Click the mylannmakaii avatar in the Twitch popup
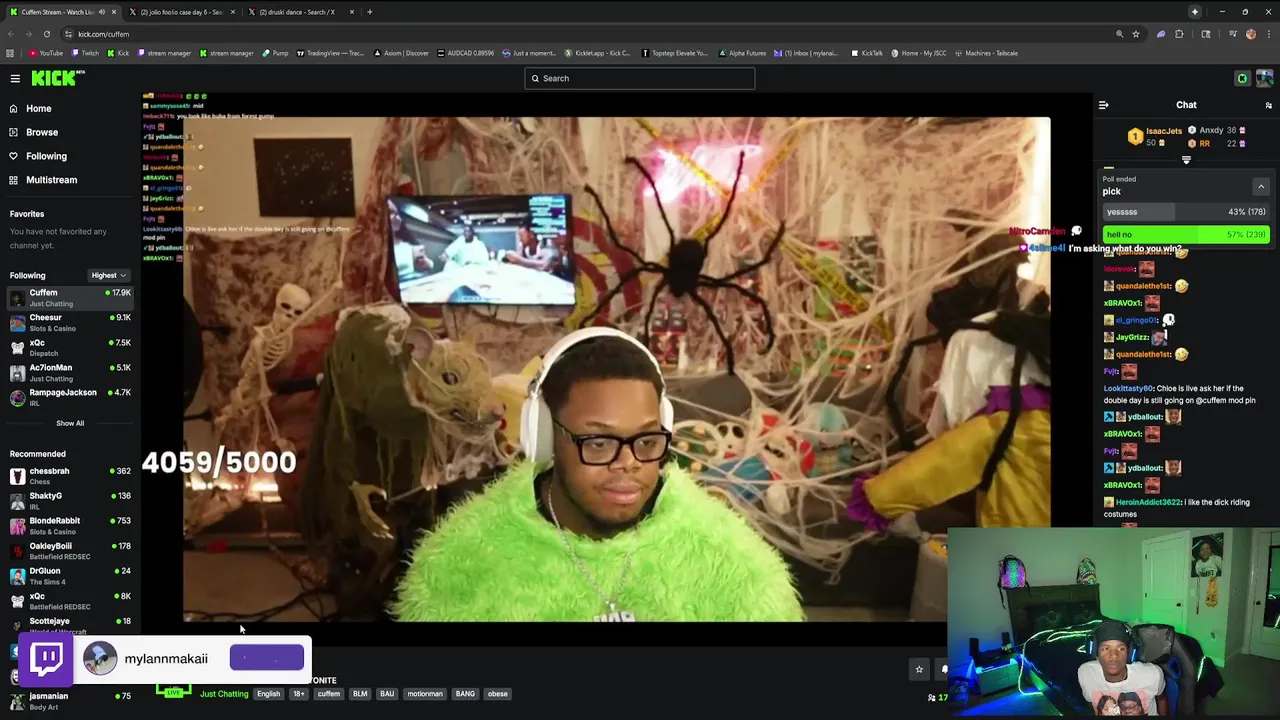This screenshot has height=720, width=1280. point(100,658)
